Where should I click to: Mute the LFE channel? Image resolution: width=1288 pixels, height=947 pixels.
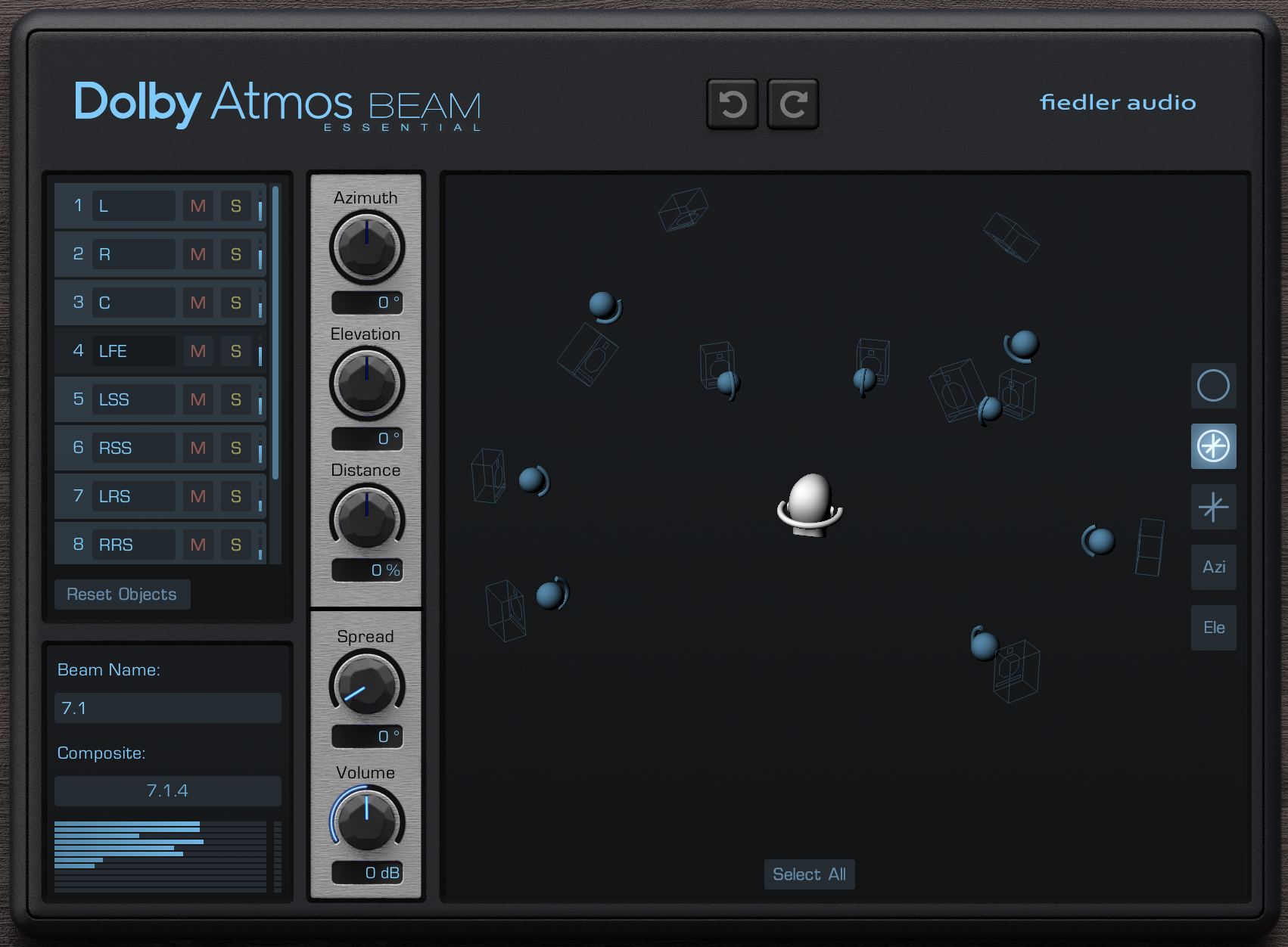point(198,351)
